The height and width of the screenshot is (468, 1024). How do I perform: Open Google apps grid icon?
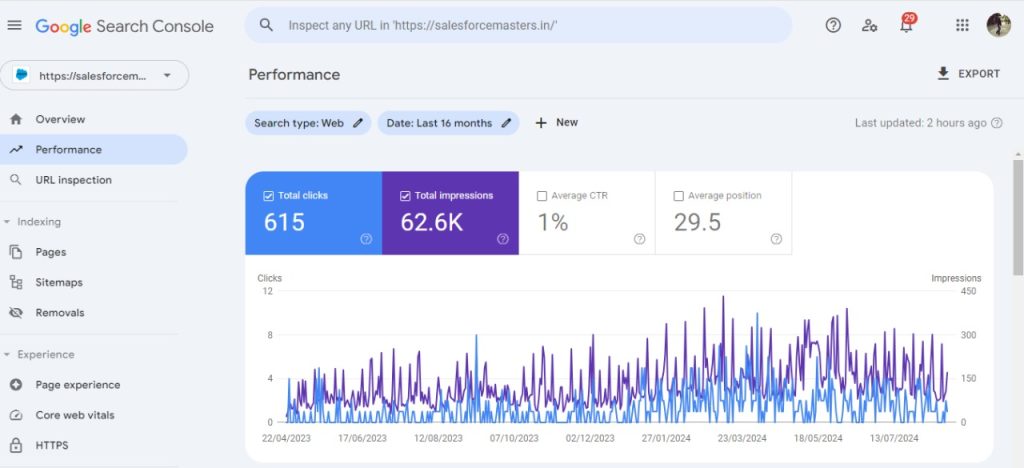[962, 25]
